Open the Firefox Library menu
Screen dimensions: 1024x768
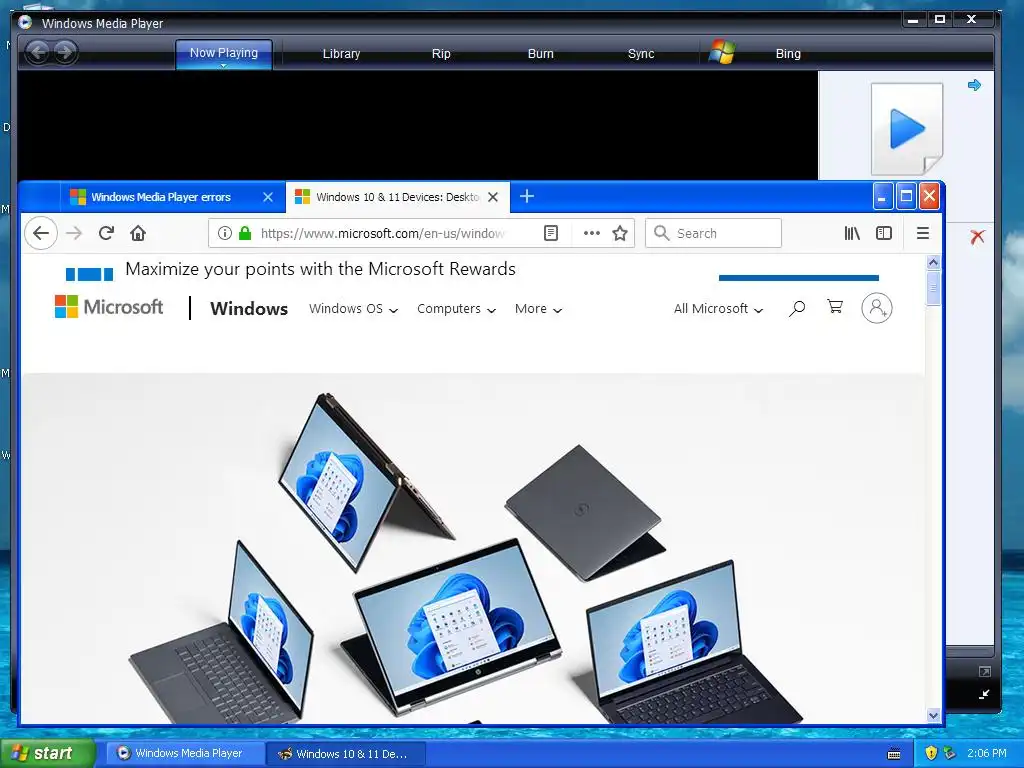852,233
